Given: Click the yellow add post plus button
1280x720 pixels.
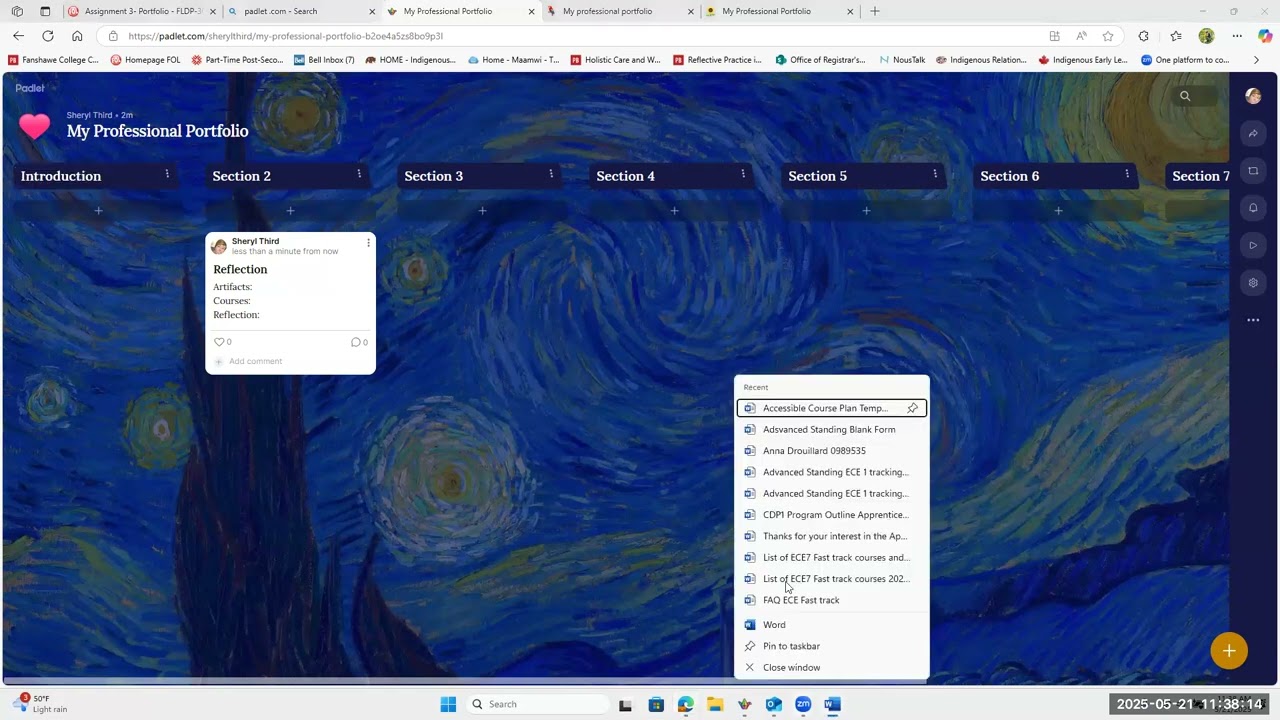Looking at the screenshot, I should point(1229,651).
